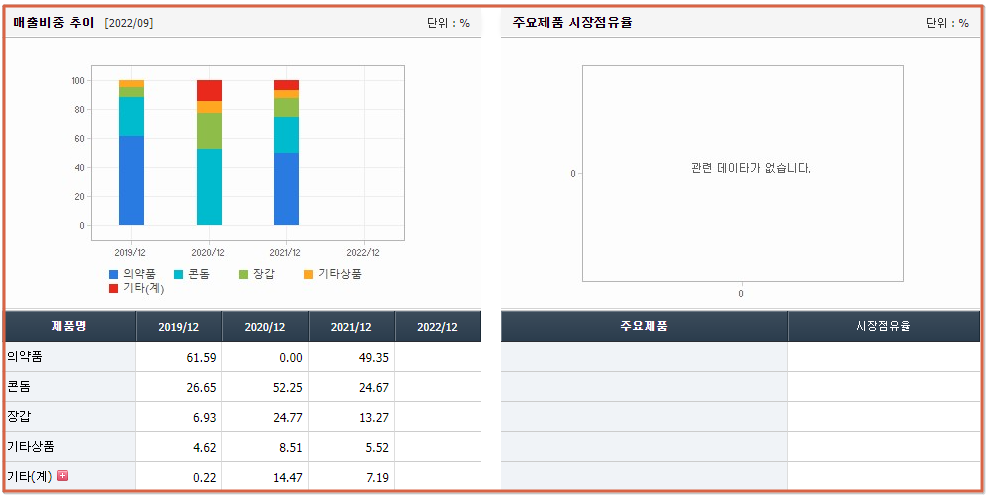Viewport: 989px width, 499px height.
Task: Click the orange 기타상품 legend swatch
Action: [x=308, y=274]
